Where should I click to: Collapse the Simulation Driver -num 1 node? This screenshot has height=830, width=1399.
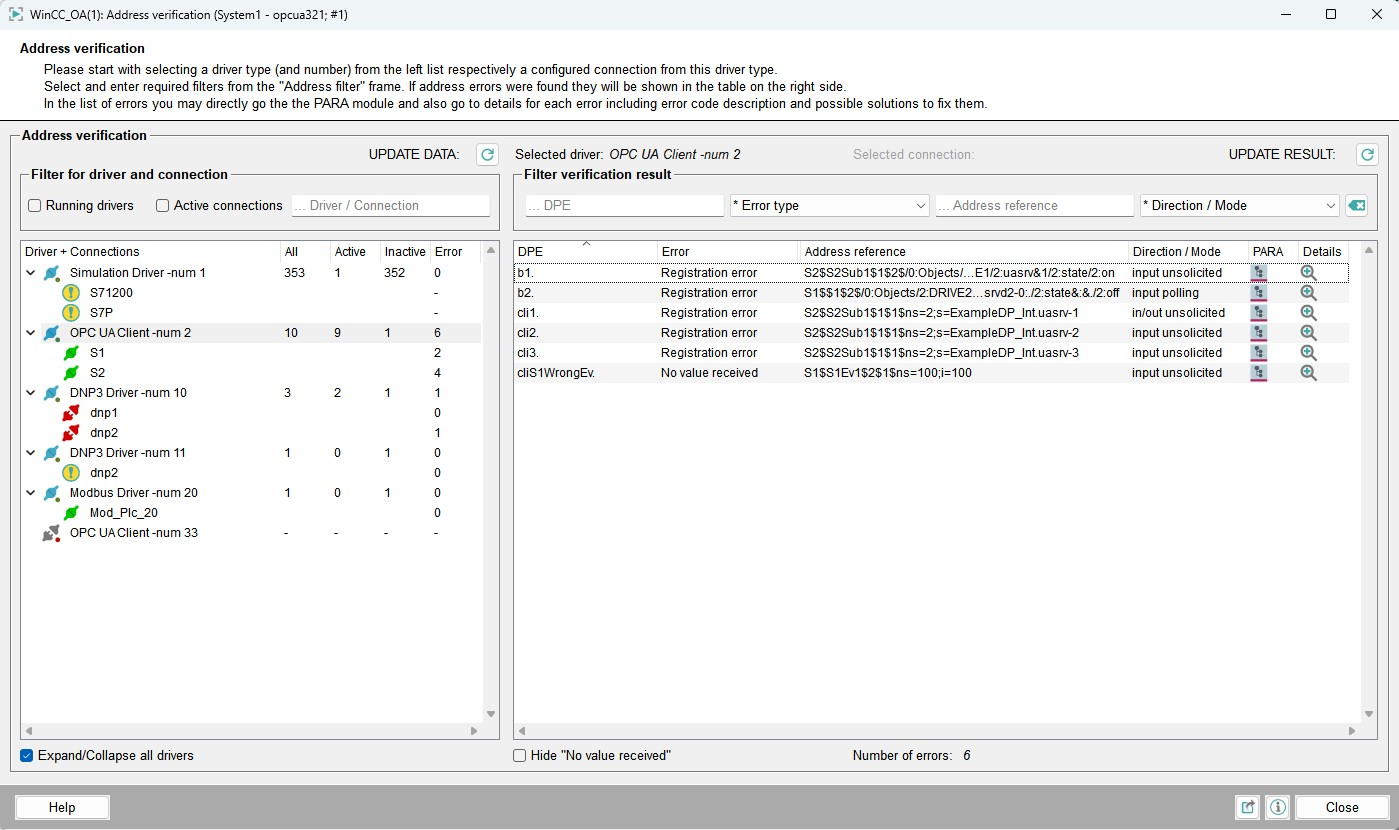point(31,273)
